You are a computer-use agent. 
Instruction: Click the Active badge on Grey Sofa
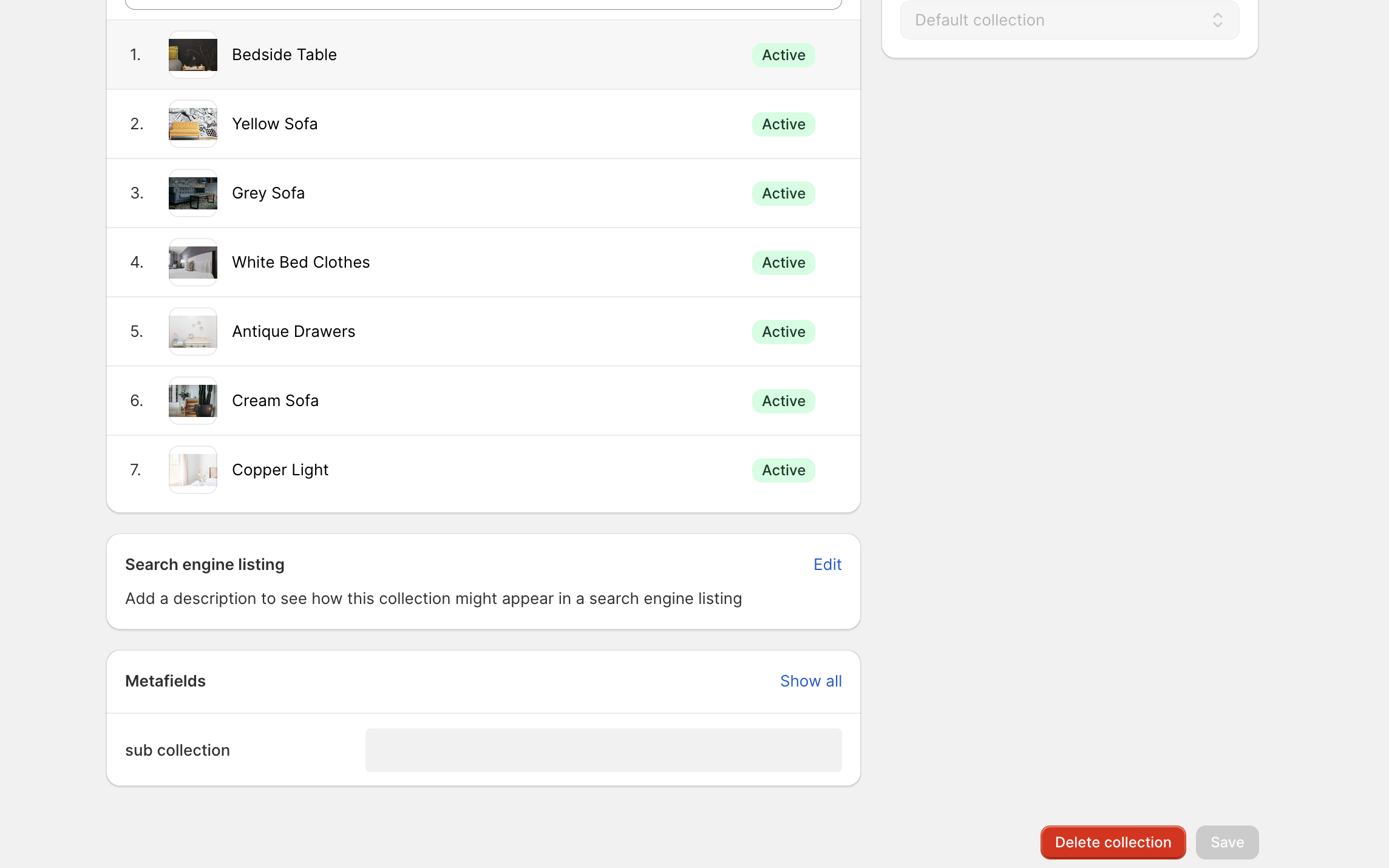(x=783, y=193)
